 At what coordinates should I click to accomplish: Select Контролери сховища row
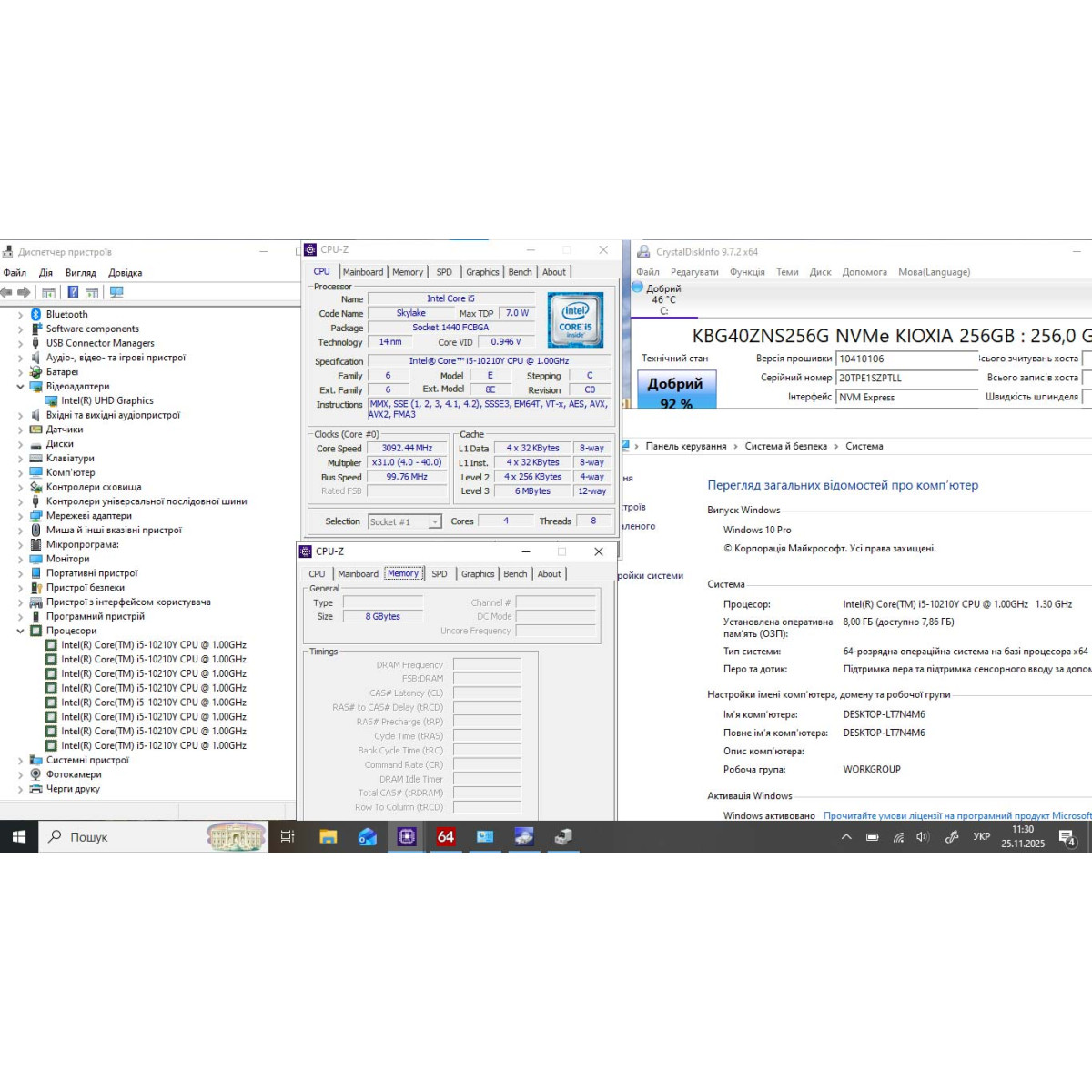click(x=94, y=487)
